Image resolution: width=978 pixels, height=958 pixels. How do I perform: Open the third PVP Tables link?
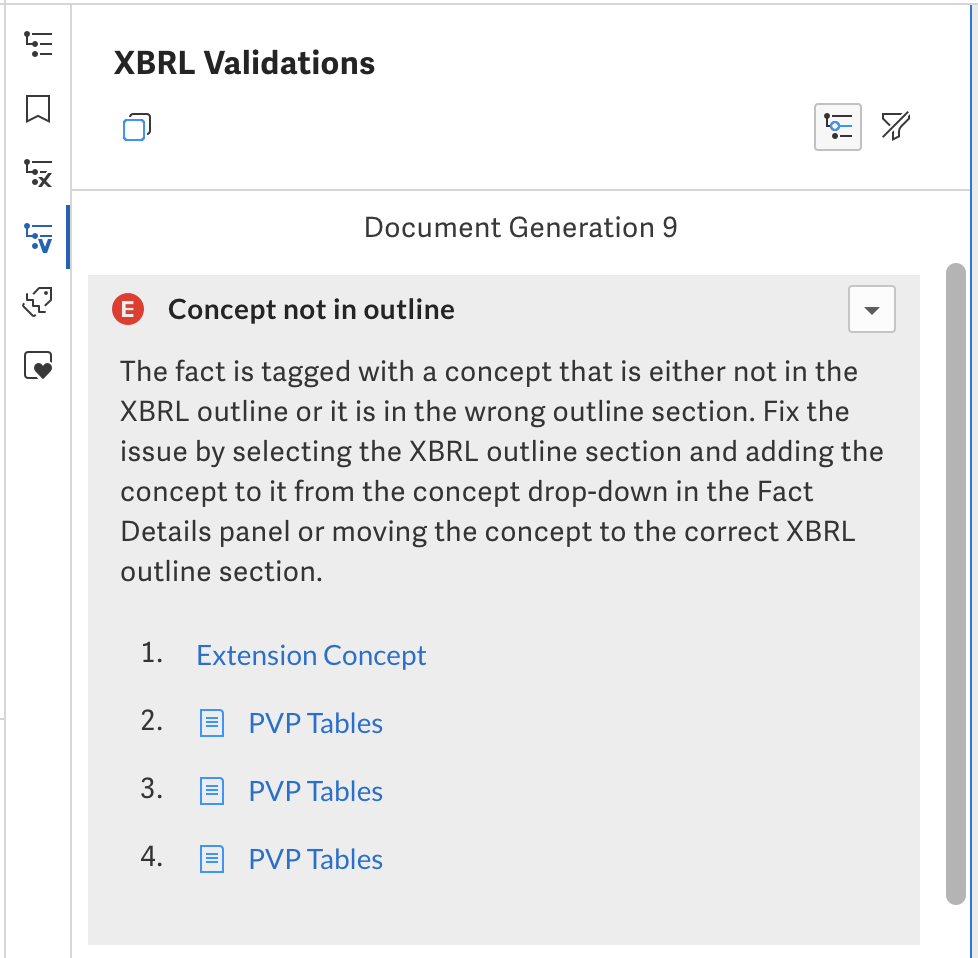point(315,791)
